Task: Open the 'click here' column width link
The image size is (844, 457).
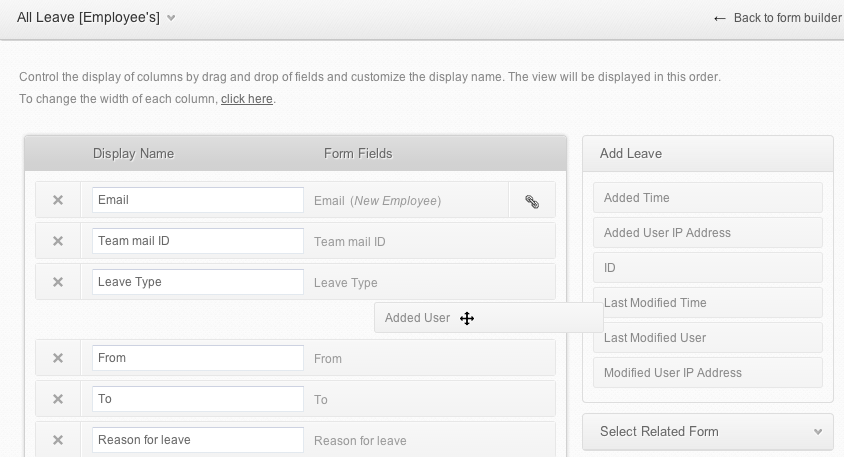Action: (246, 99)
